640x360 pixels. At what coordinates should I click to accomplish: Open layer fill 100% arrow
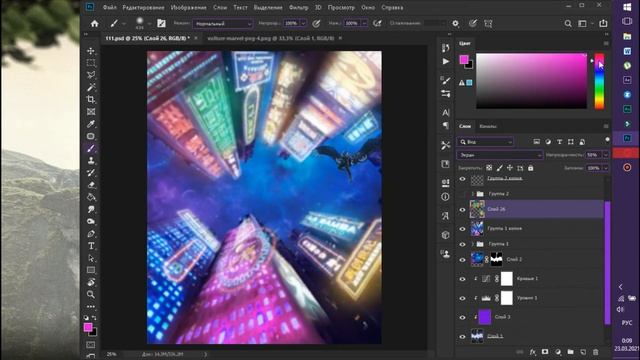[606, 168]
